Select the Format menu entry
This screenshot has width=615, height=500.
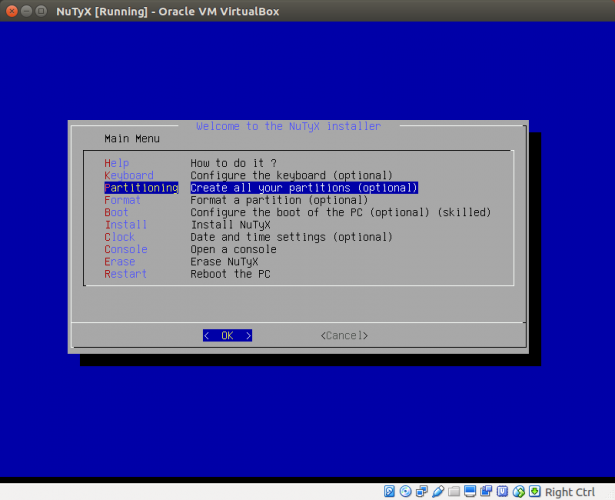point(122,200)
